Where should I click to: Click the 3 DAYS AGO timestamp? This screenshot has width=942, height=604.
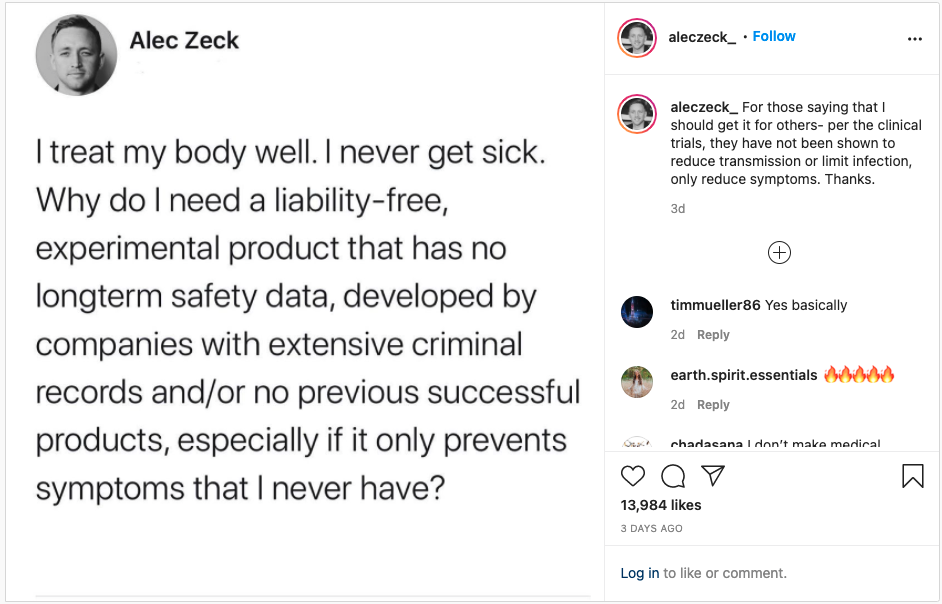point(651,528)
